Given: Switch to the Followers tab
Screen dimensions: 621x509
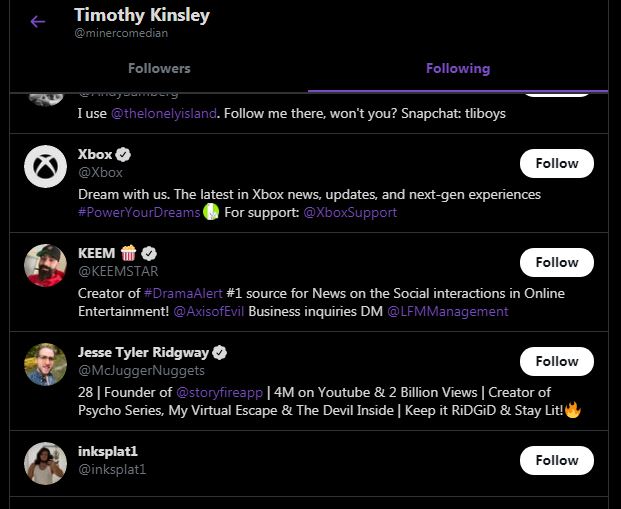Looking at the screenshot, I should (x=159, y=69).
